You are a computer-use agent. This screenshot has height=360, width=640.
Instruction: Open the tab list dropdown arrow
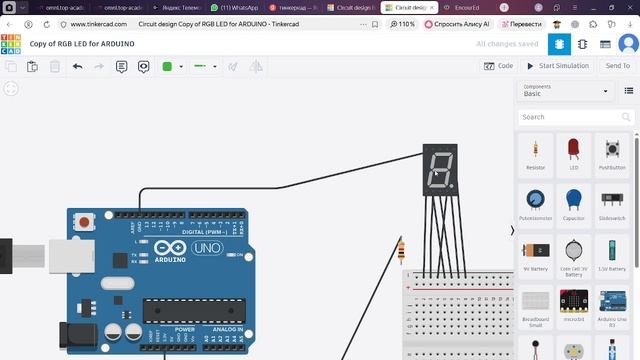click(23, 7)
